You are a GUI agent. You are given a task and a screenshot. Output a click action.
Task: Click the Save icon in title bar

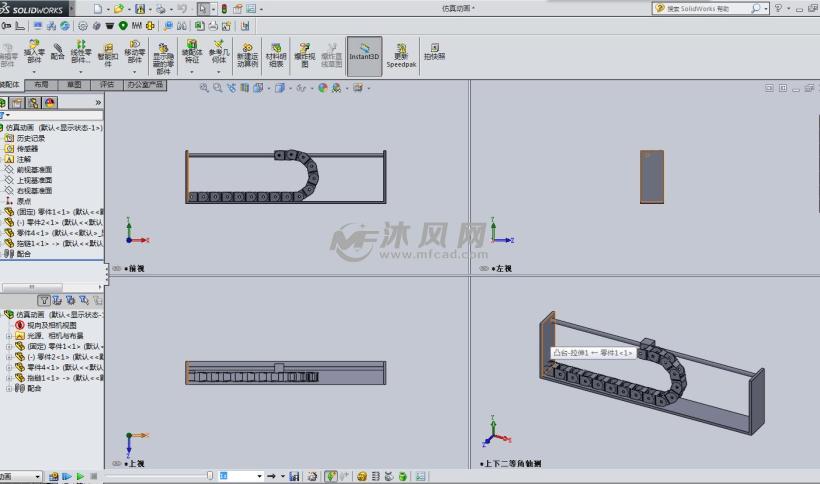point(140,9)
